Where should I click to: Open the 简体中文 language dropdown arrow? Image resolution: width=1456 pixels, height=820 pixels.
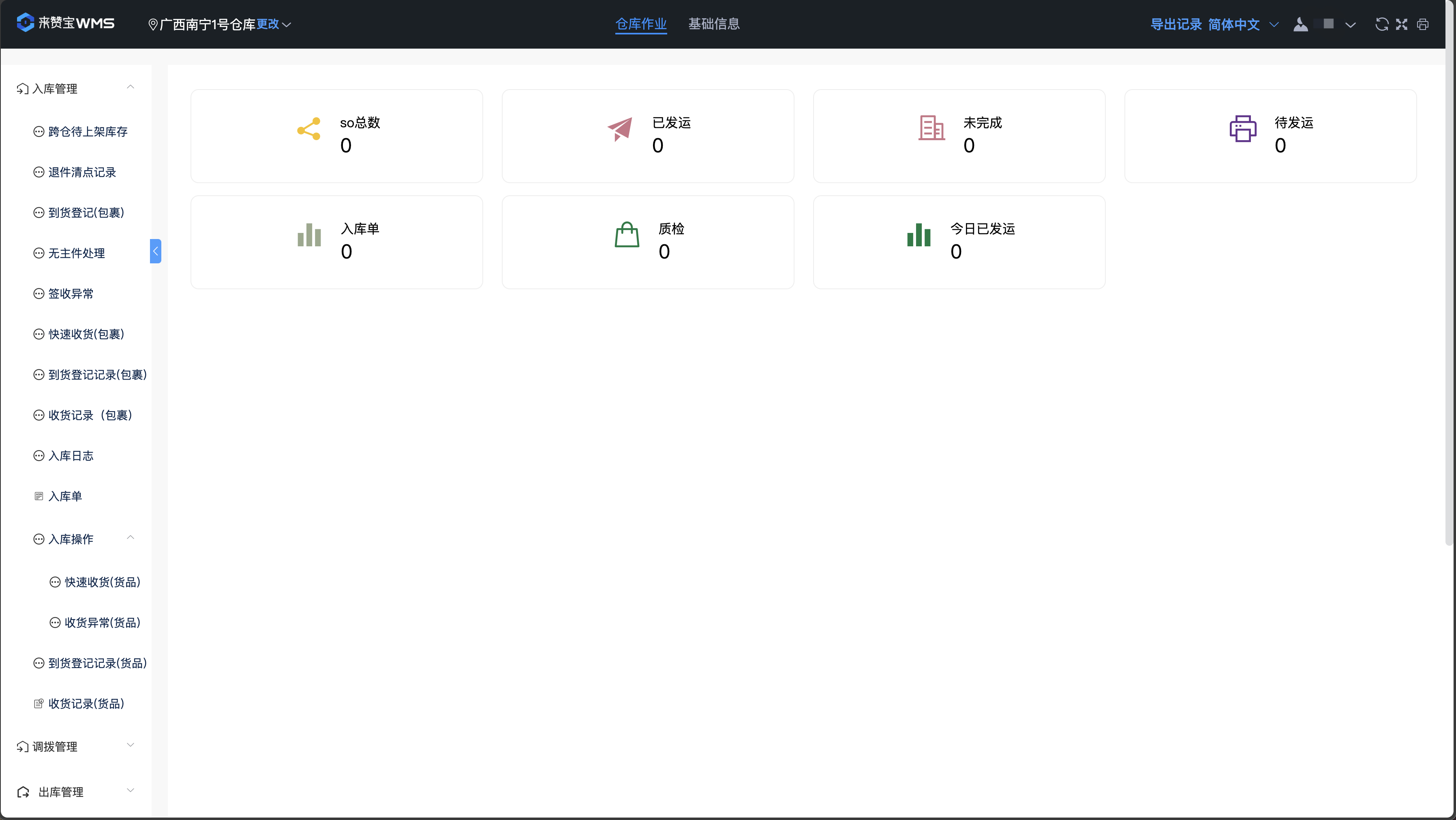(x=1274, y=24)
